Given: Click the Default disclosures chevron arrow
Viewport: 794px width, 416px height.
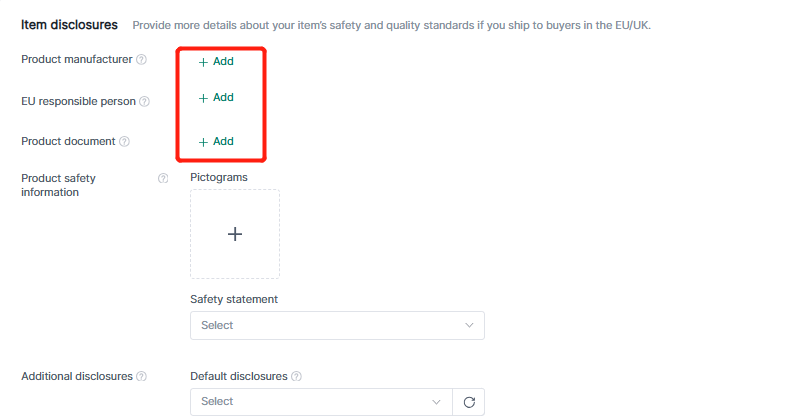Looking at the screenshot, I should tap(436, 402).
